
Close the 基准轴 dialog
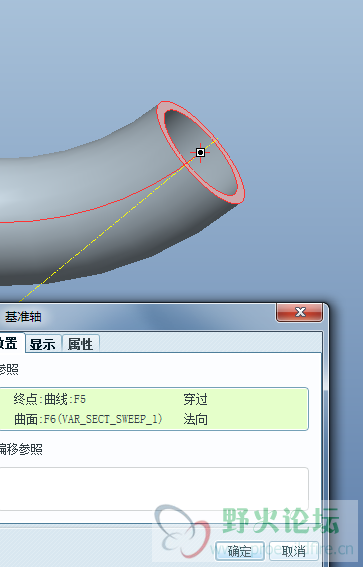299,312
